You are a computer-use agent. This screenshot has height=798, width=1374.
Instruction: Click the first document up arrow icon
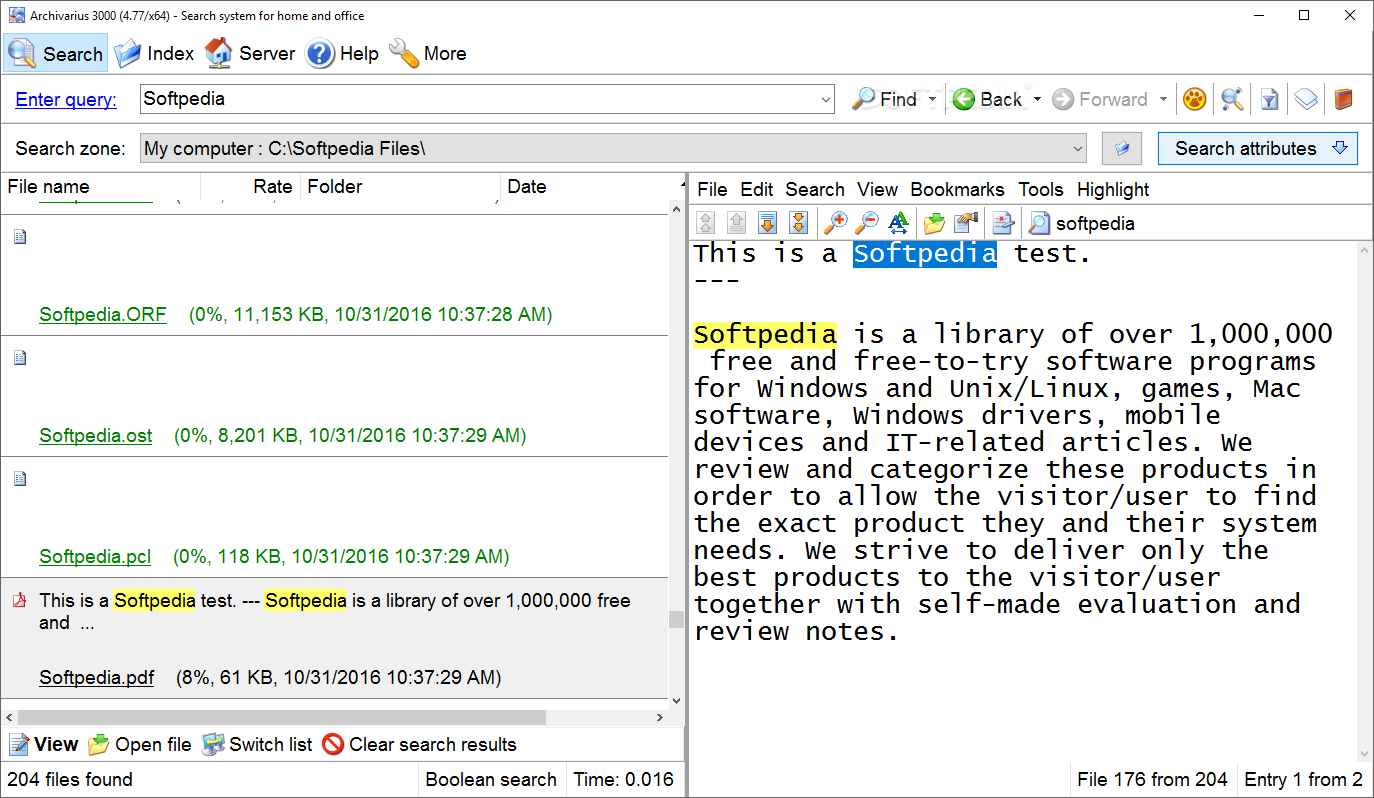[x=706, y=223]
